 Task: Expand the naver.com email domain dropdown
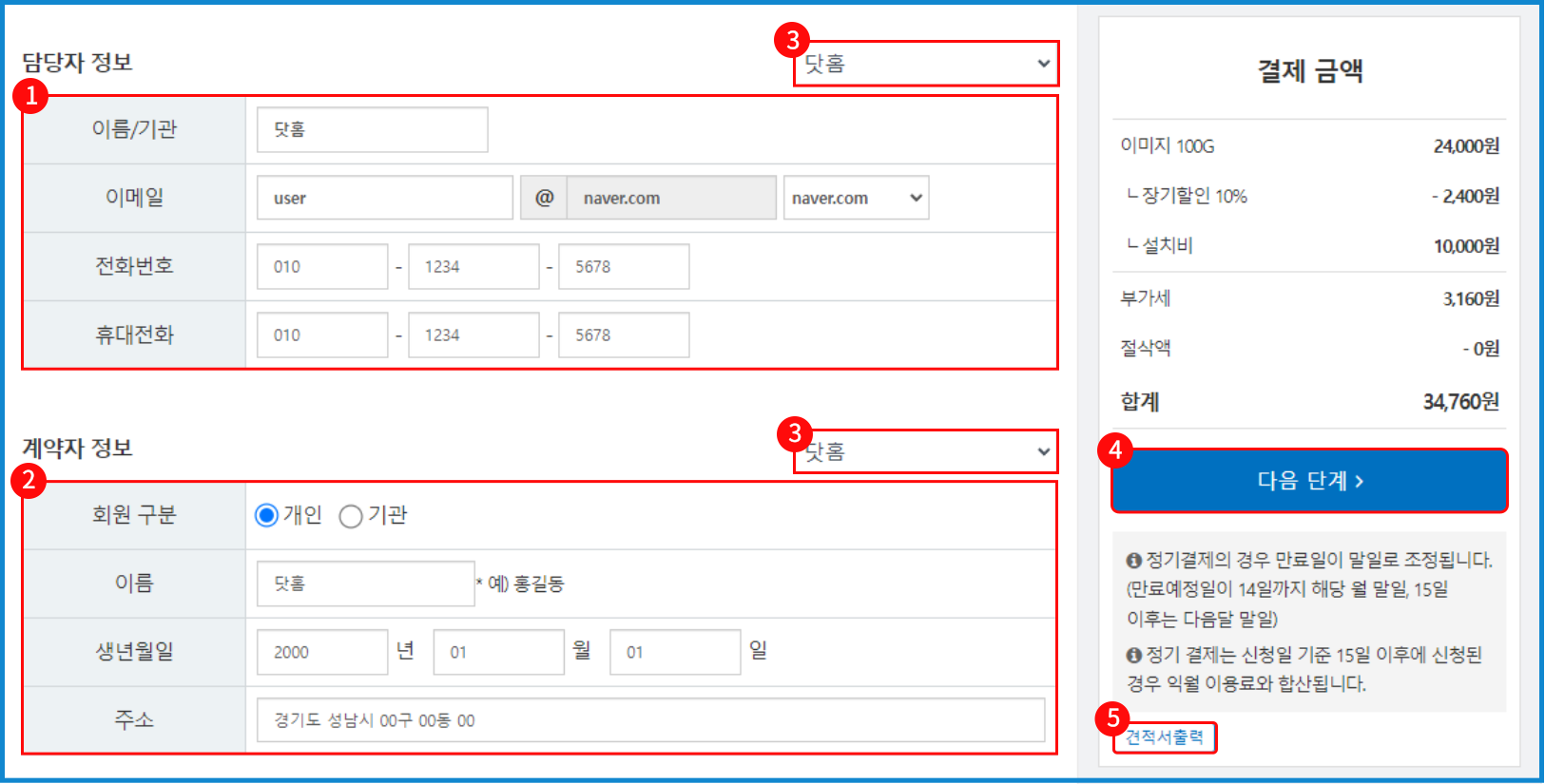(x=856, y=198)
